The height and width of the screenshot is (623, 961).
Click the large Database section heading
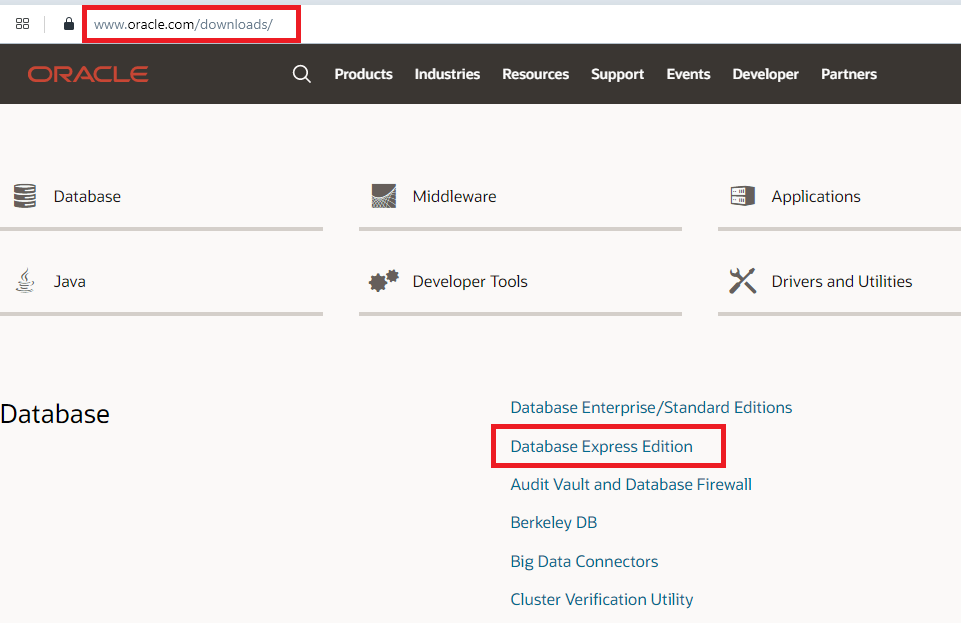(55, 414)
